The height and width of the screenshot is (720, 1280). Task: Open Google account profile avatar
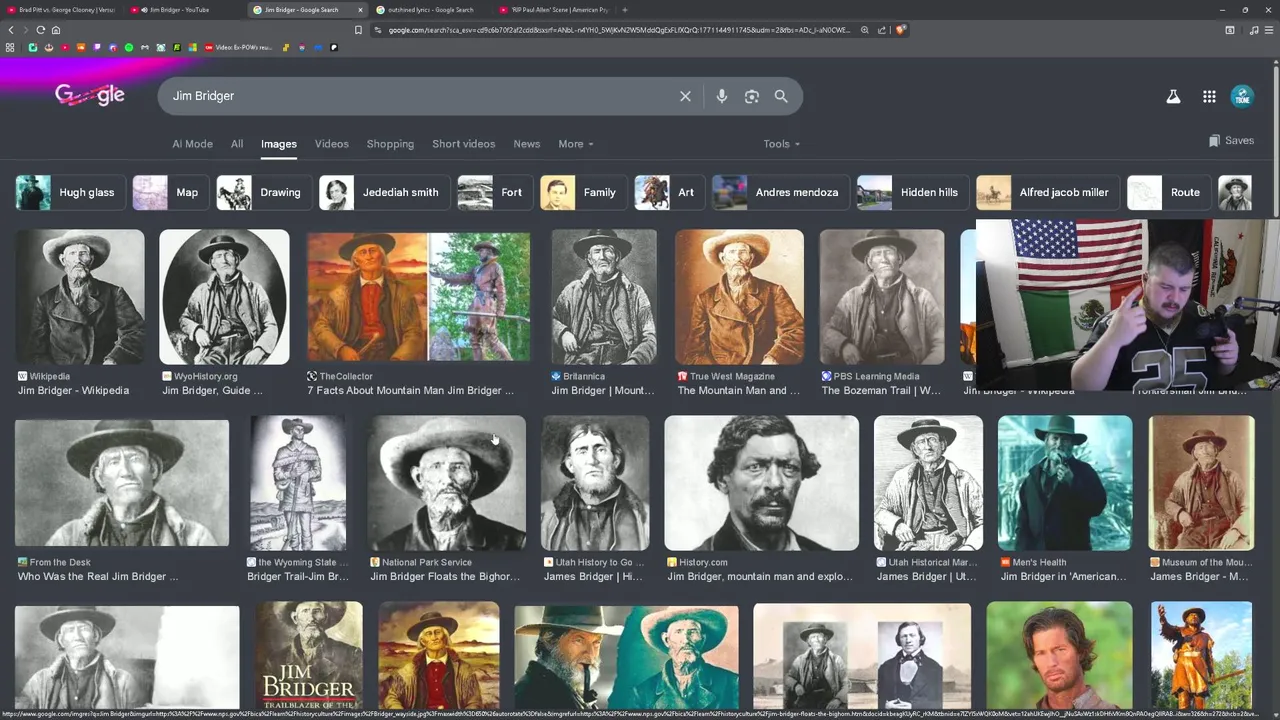(1242, 96)
